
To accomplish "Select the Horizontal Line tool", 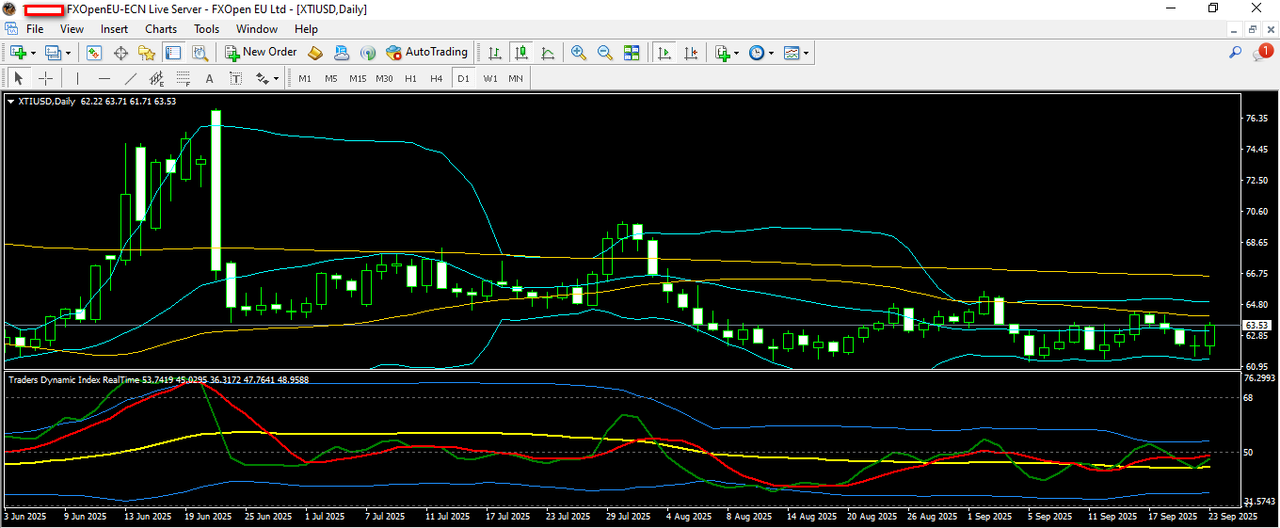I will click(104, 78).
